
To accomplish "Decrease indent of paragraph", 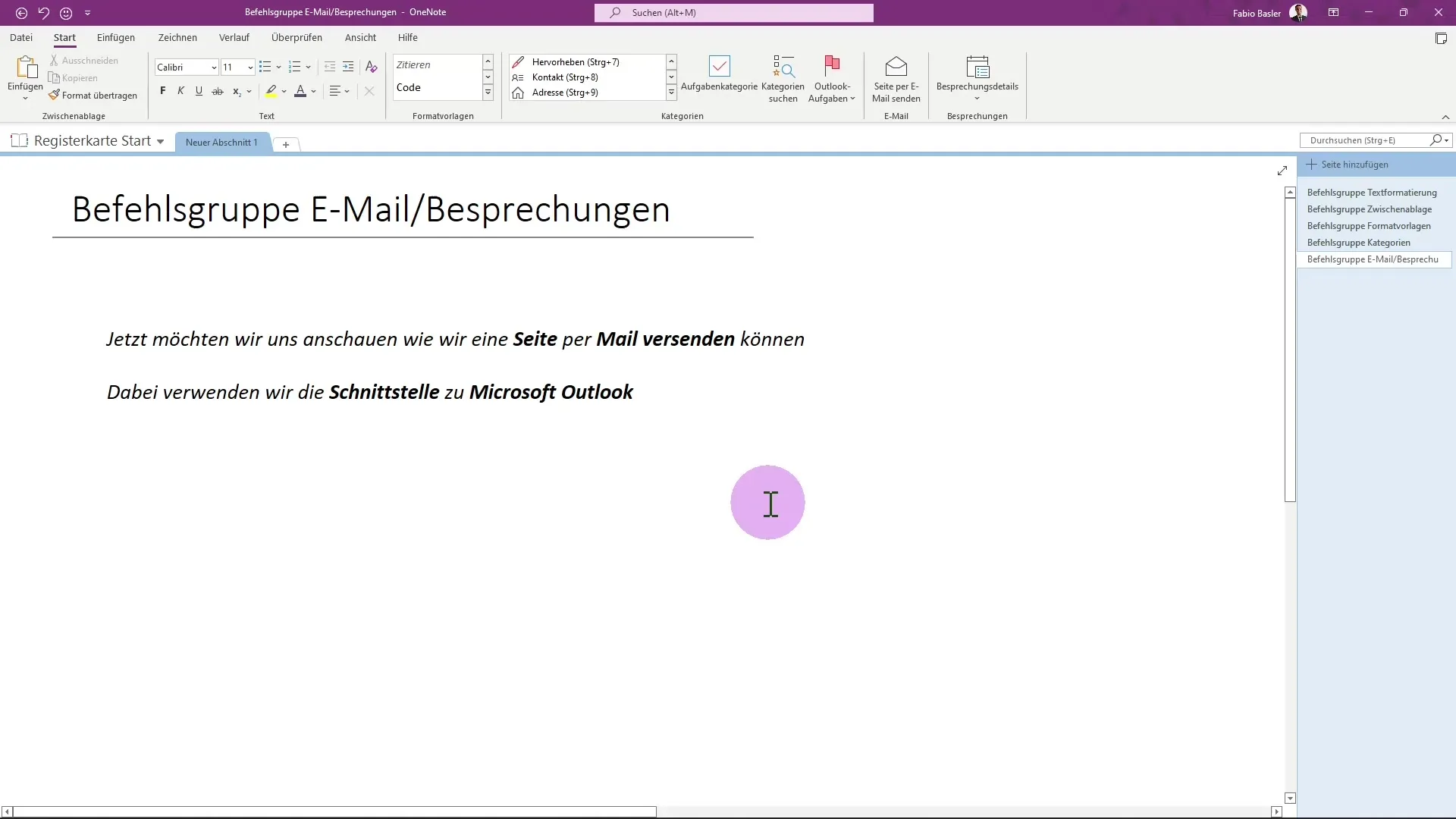I will click(x=330, y=67).
